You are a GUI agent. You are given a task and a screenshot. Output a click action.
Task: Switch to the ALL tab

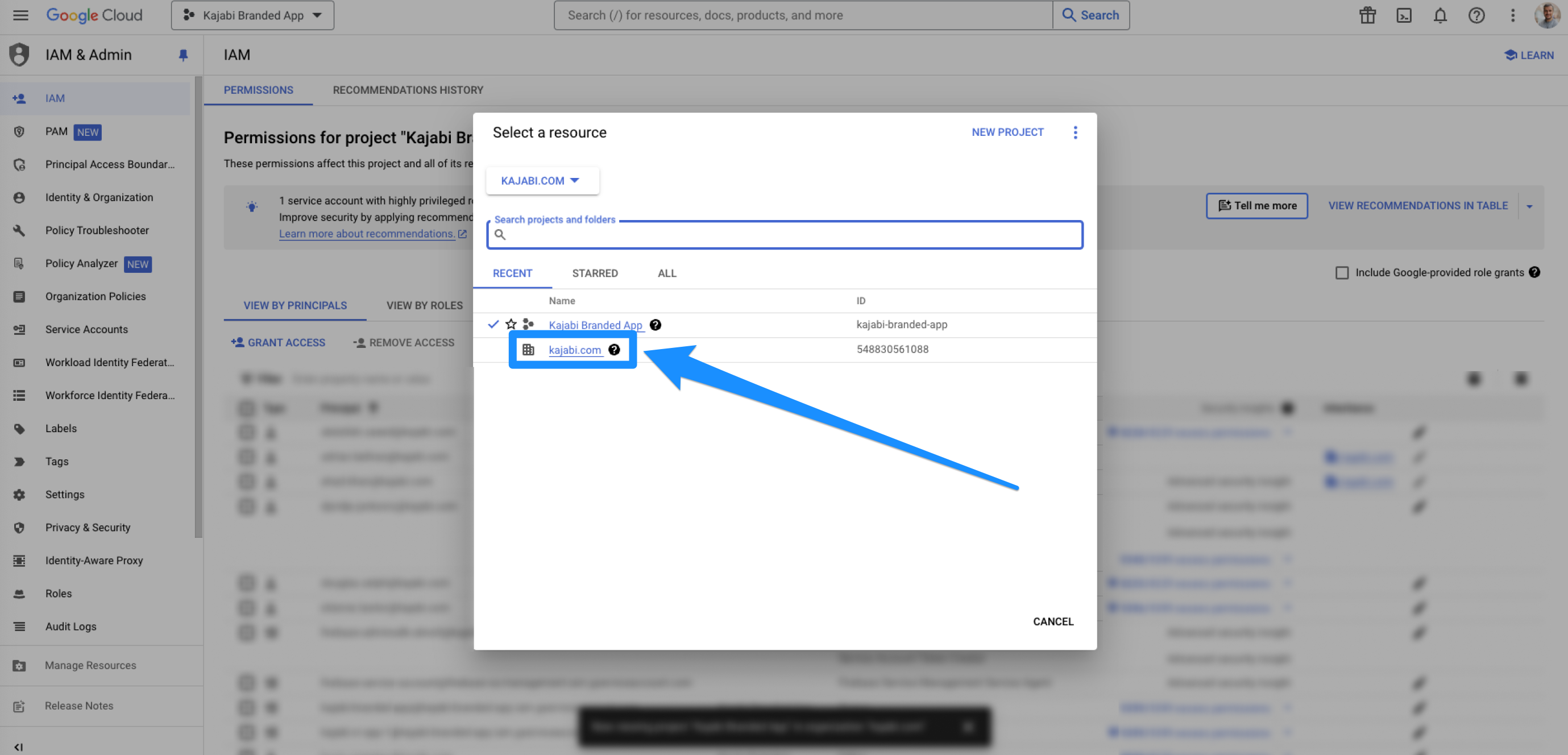(x=666, y=273)
